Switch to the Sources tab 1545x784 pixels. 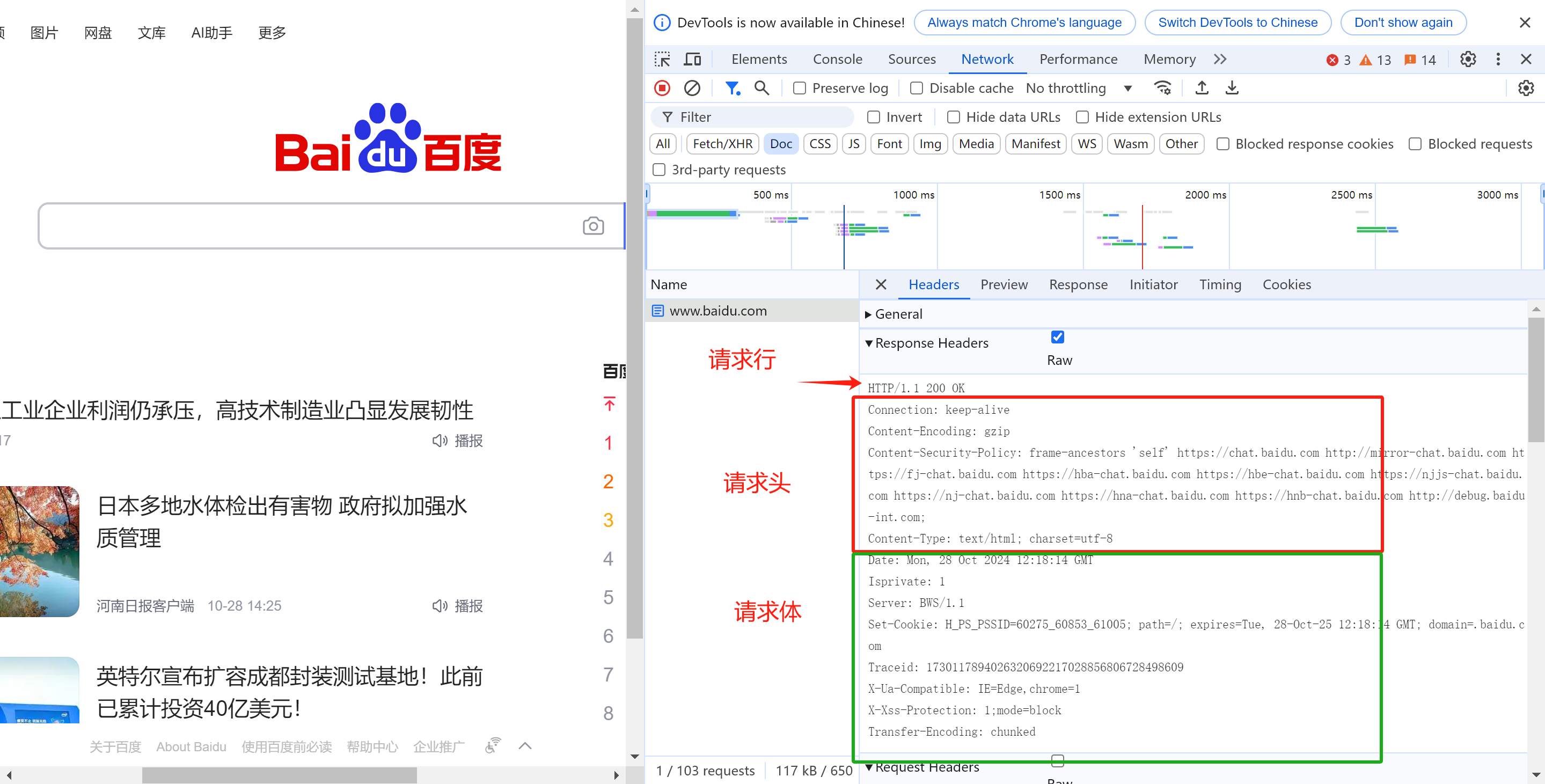(912, 59)
